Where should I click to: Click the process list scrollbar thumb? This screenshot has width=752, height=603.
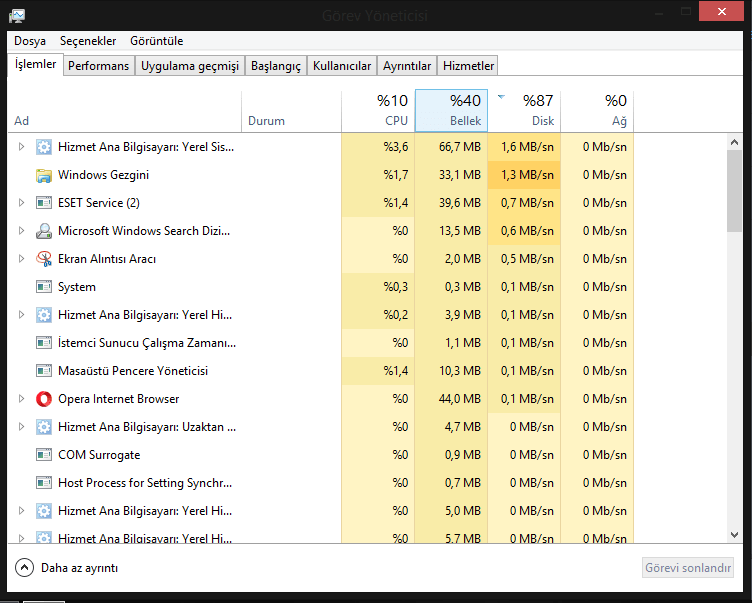(734, 190)
